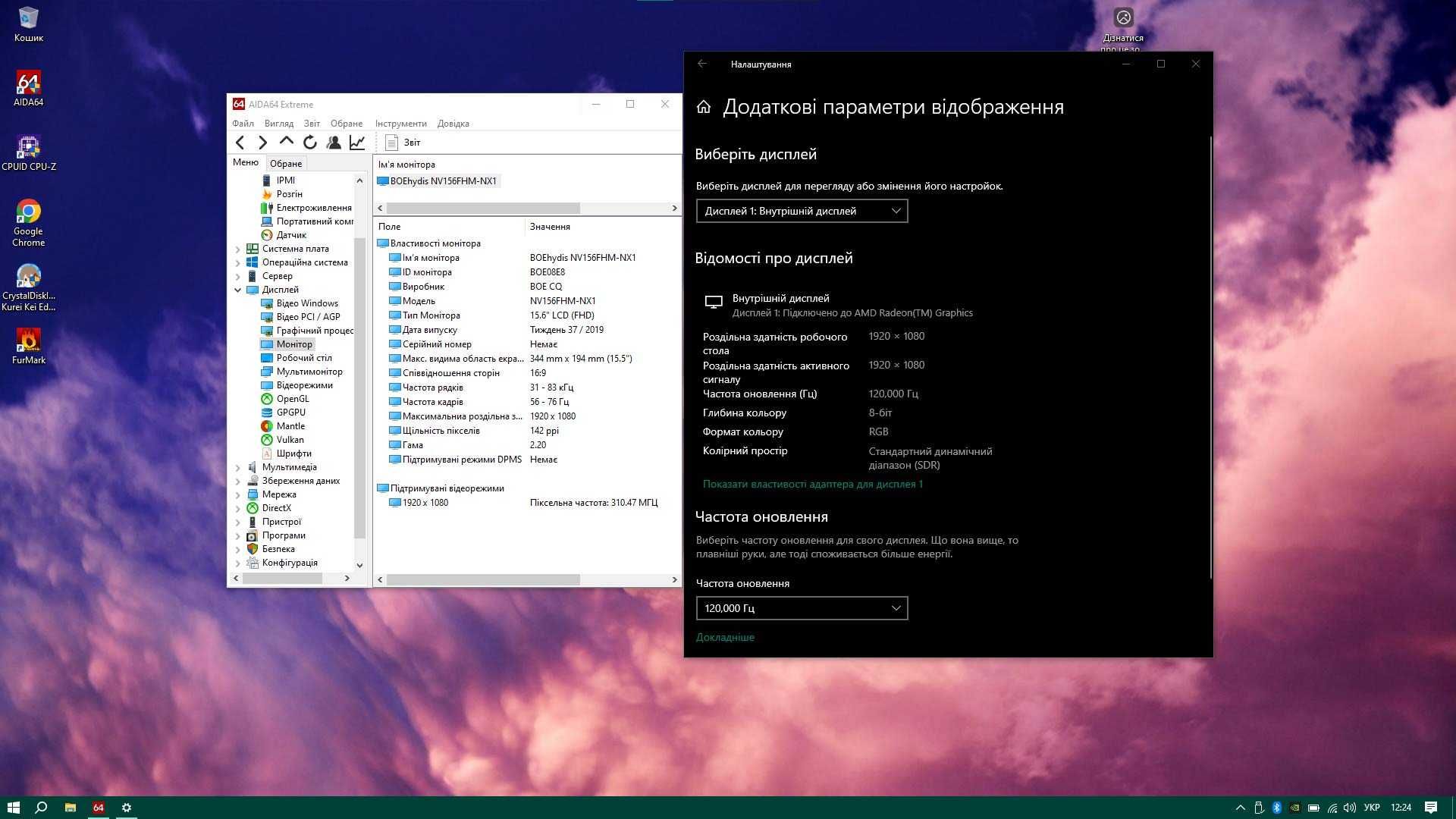Expand Операційна система tree node
1456x819 pixels.
pos(237,262)
